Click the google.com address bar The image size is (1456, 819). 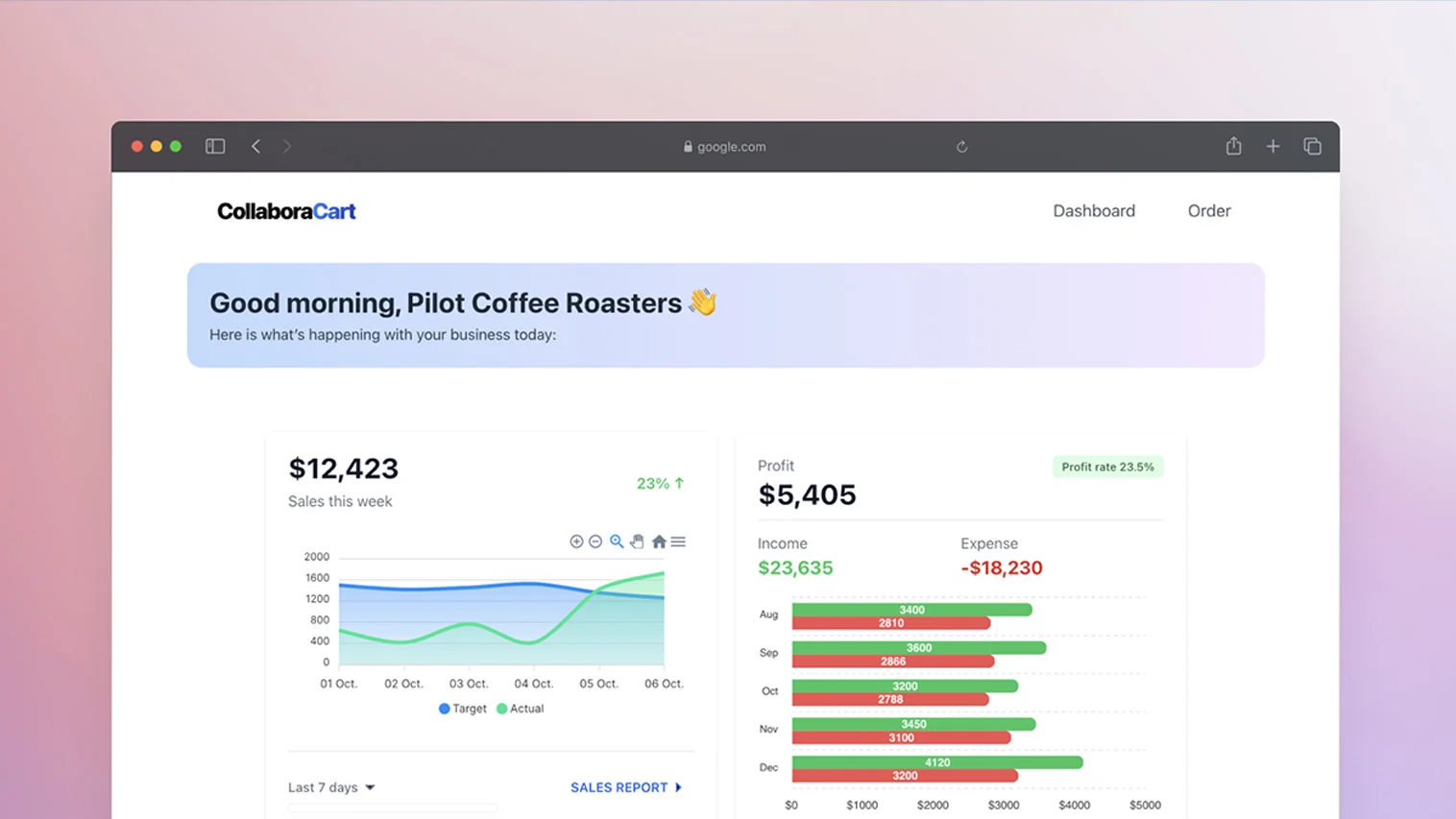pos(725,147)
